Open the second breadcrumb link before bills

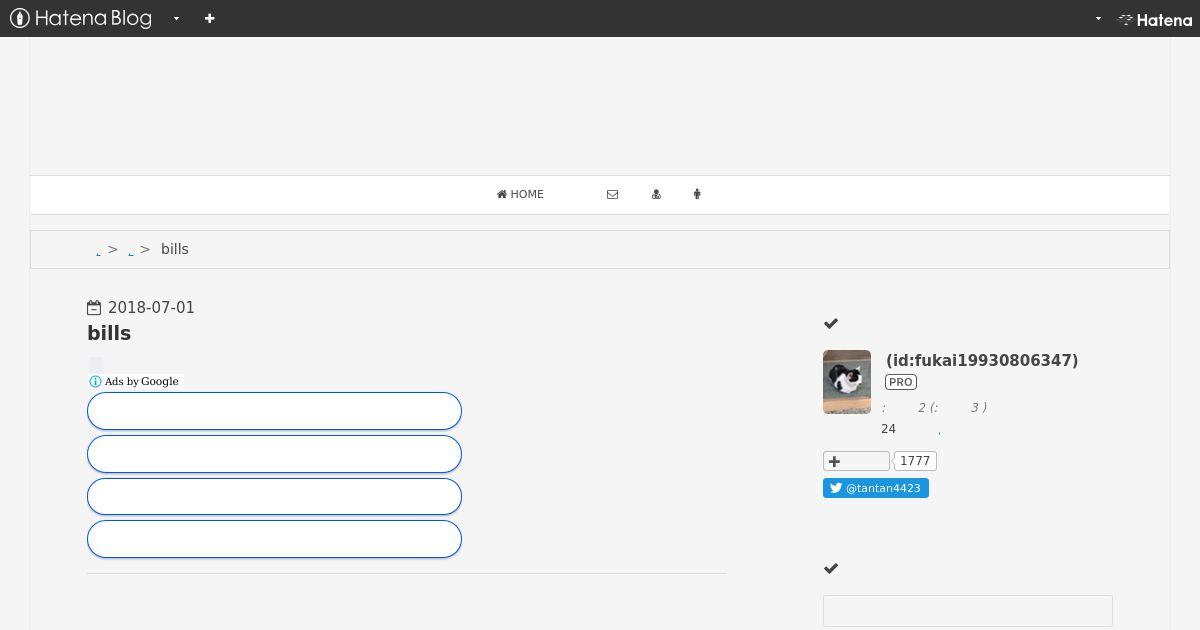(x=131, y=252)
